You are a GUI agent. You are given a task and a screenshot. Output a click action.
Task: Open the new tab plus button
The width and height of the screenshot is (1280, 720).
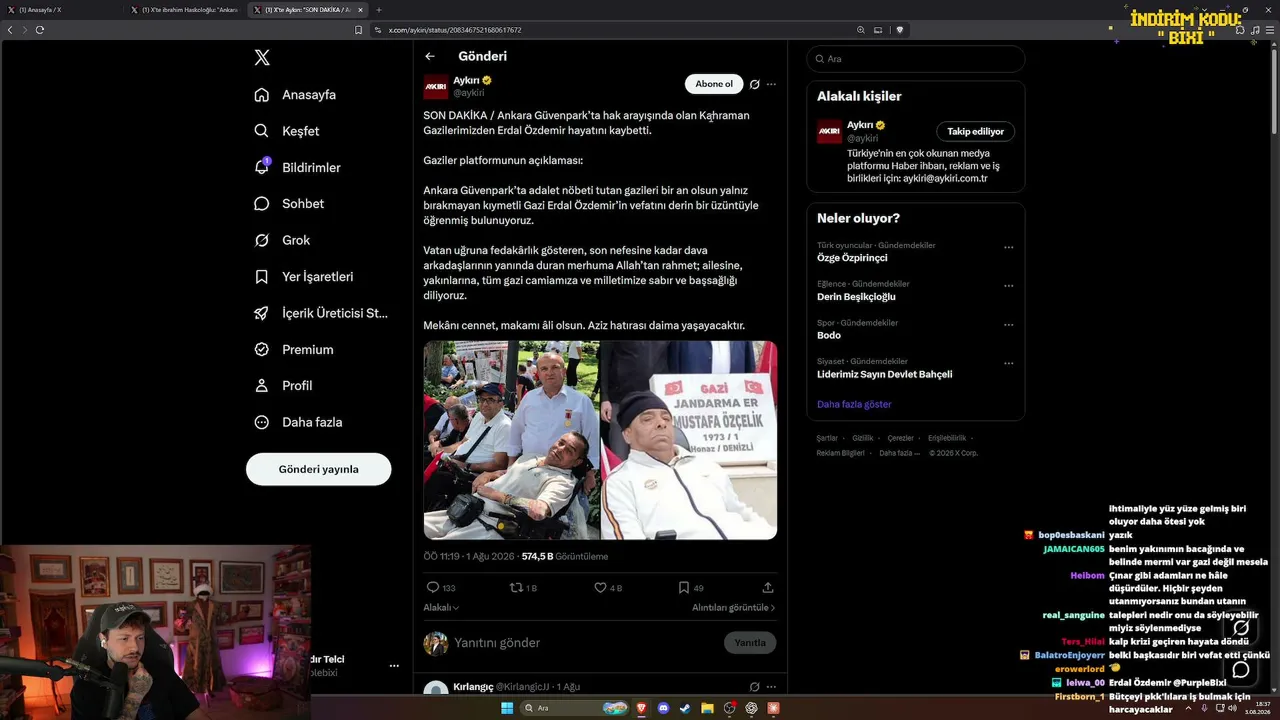(x=379, y=10)
